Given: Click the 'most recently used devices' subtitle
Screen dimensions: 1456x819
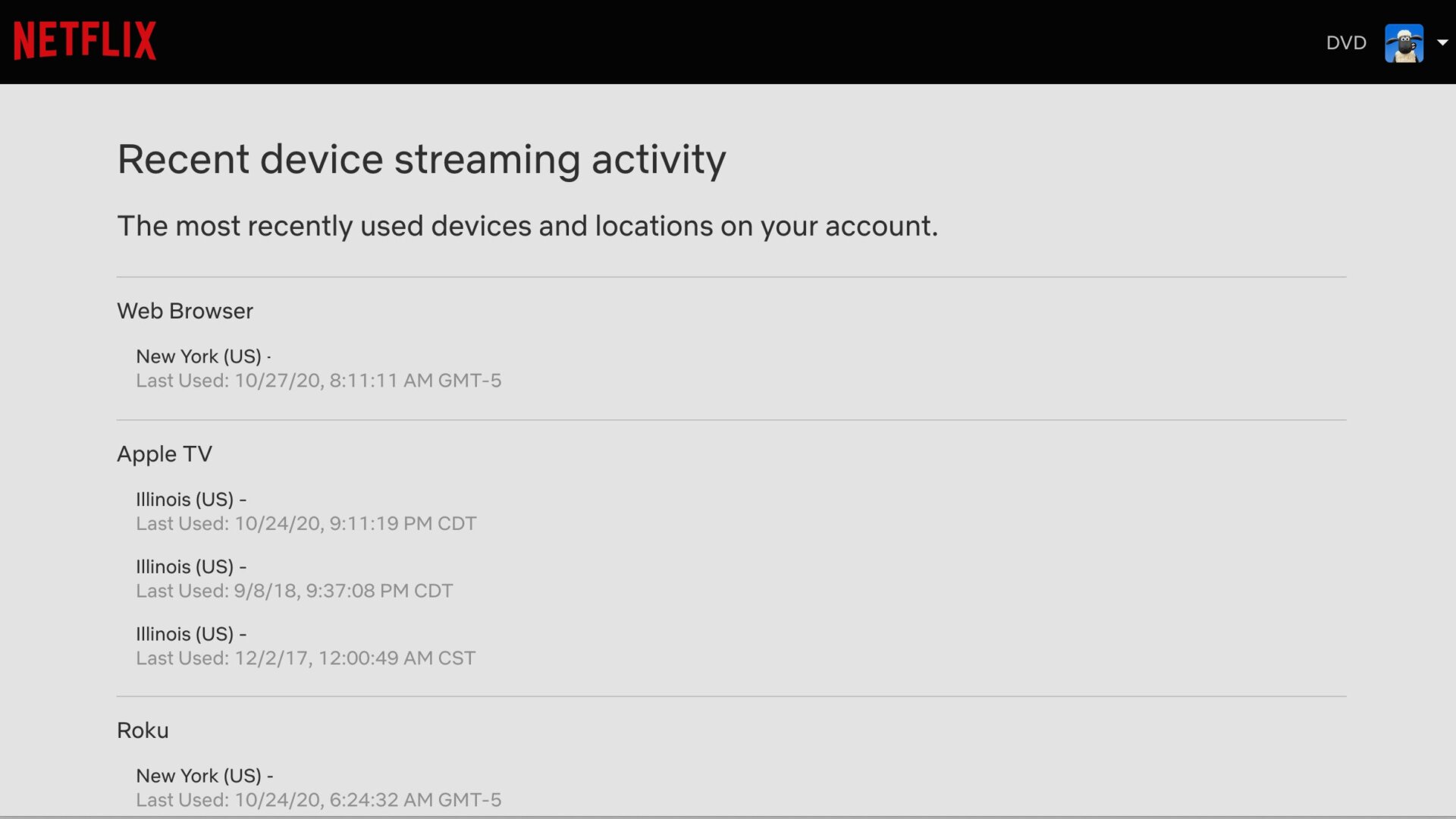Looking at the screenshot, I should coord(527,226).
